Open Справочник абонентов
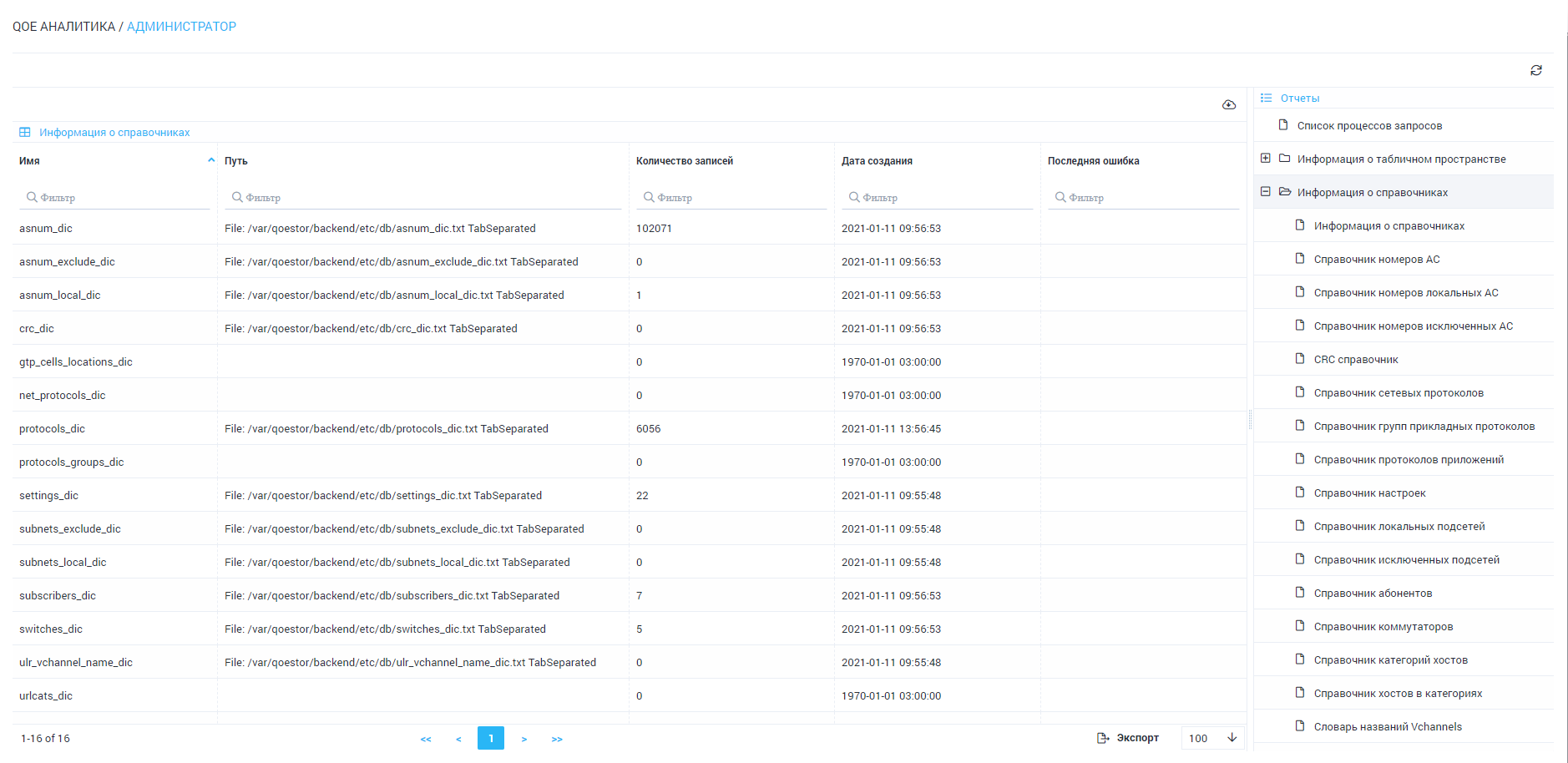Viewport: 1568px width, 763px height. tap(1373, 594)
